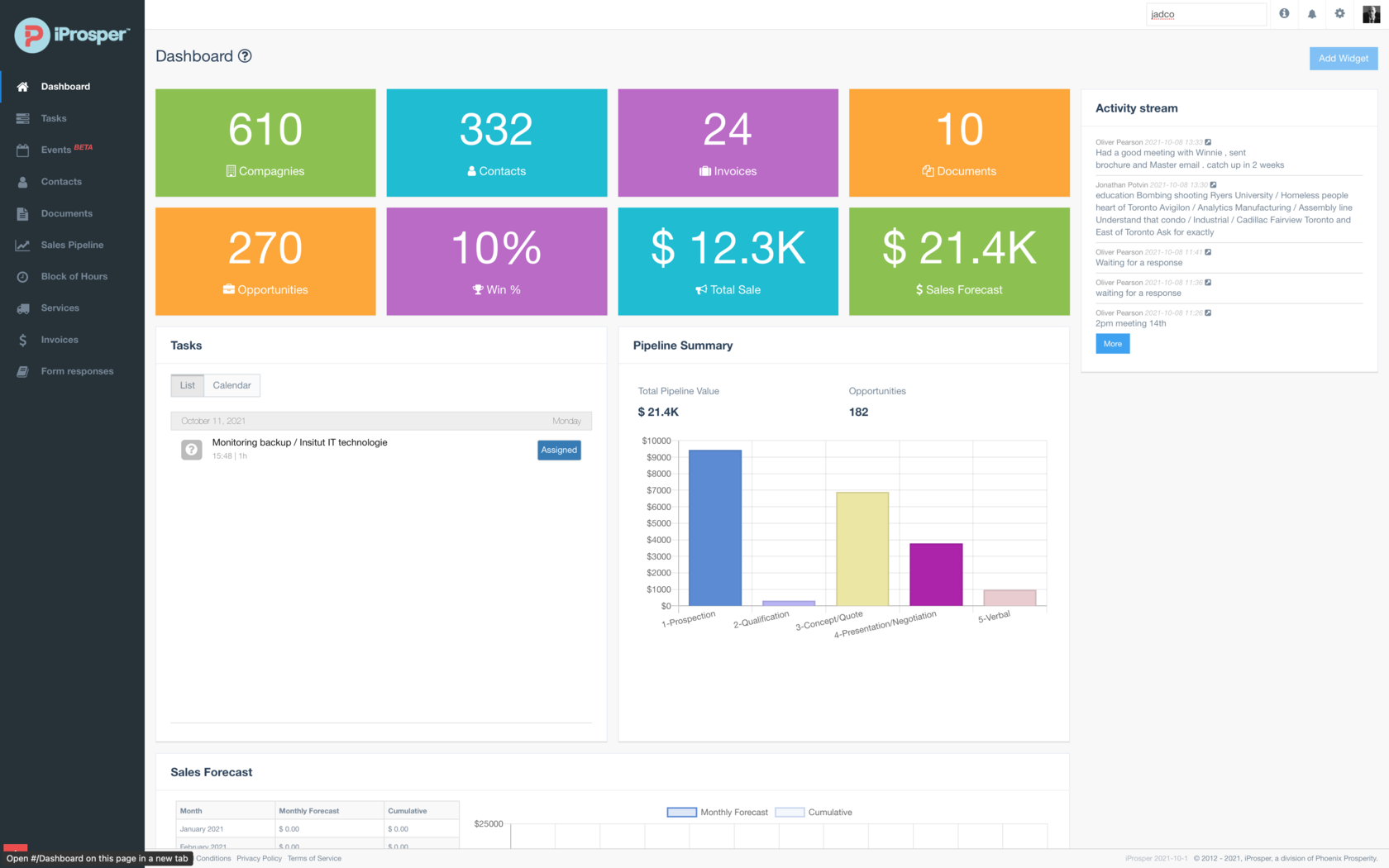Toggle Cumulative legend swatch
The height and width of the screenshot is (868, 1389).
[x=790, y=813]
